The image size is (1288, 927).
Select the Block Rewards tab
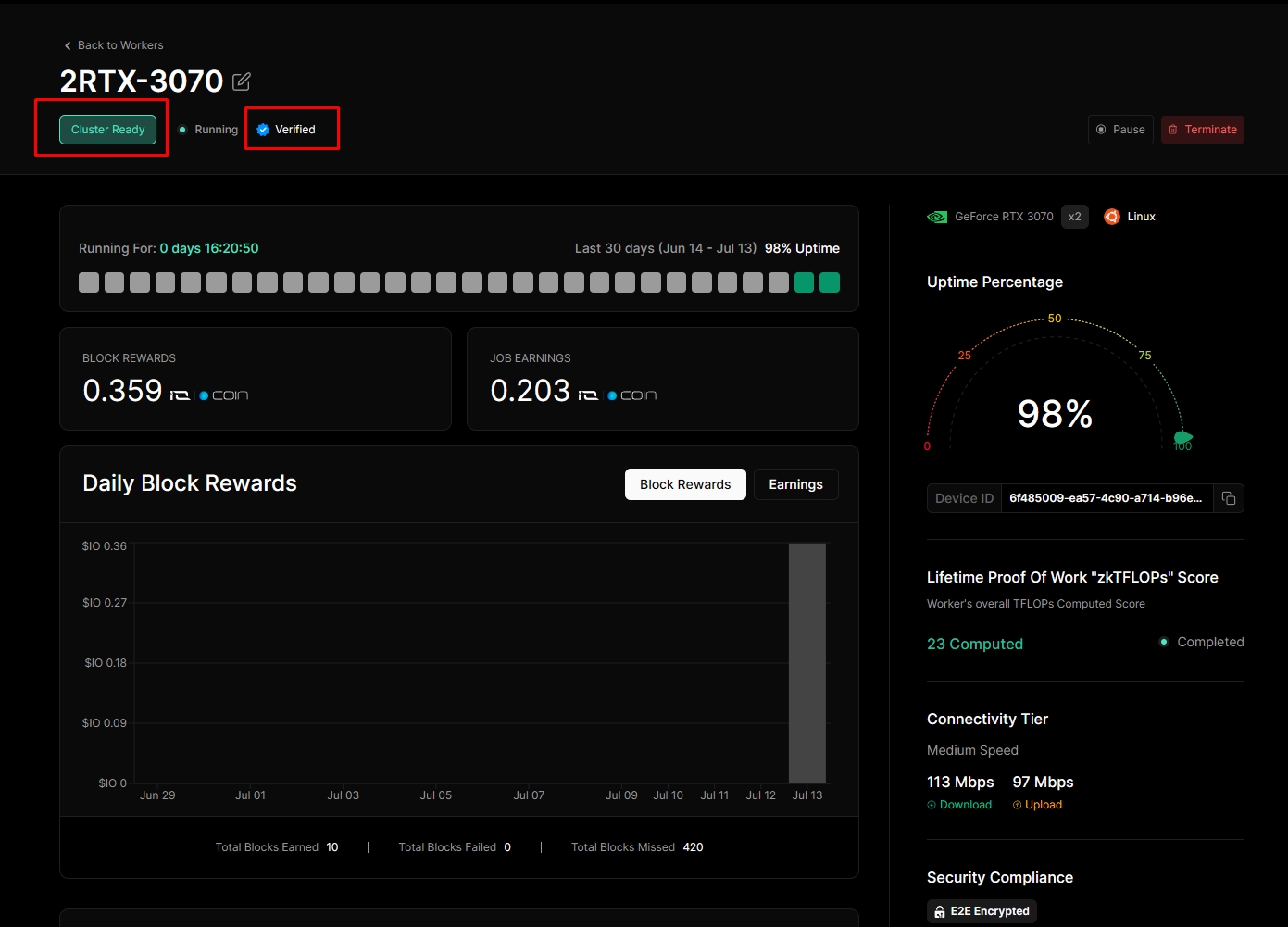685,484
